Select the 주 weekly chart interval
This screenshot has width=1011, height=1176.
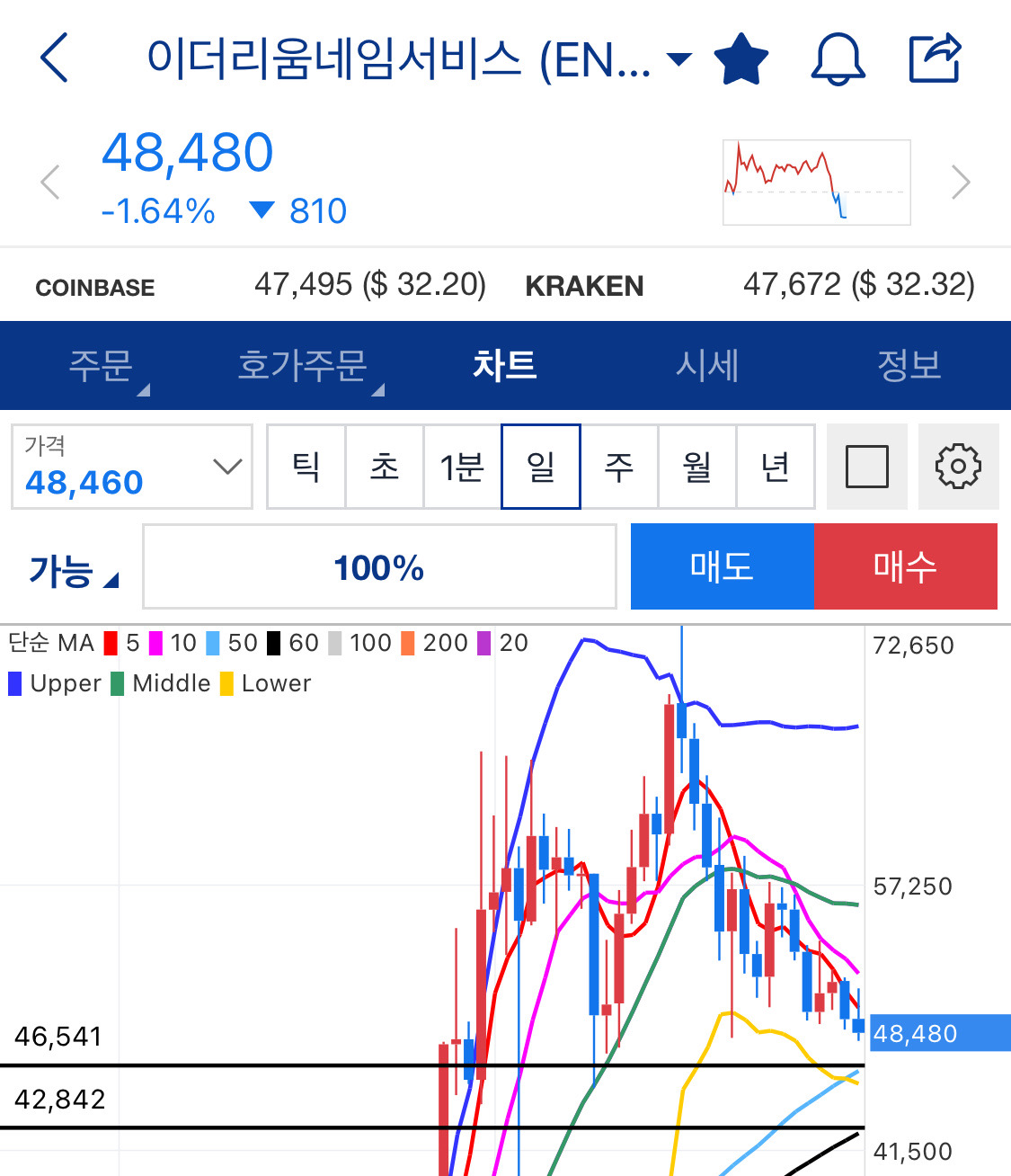pyautogui.click(x=619, y=467)
